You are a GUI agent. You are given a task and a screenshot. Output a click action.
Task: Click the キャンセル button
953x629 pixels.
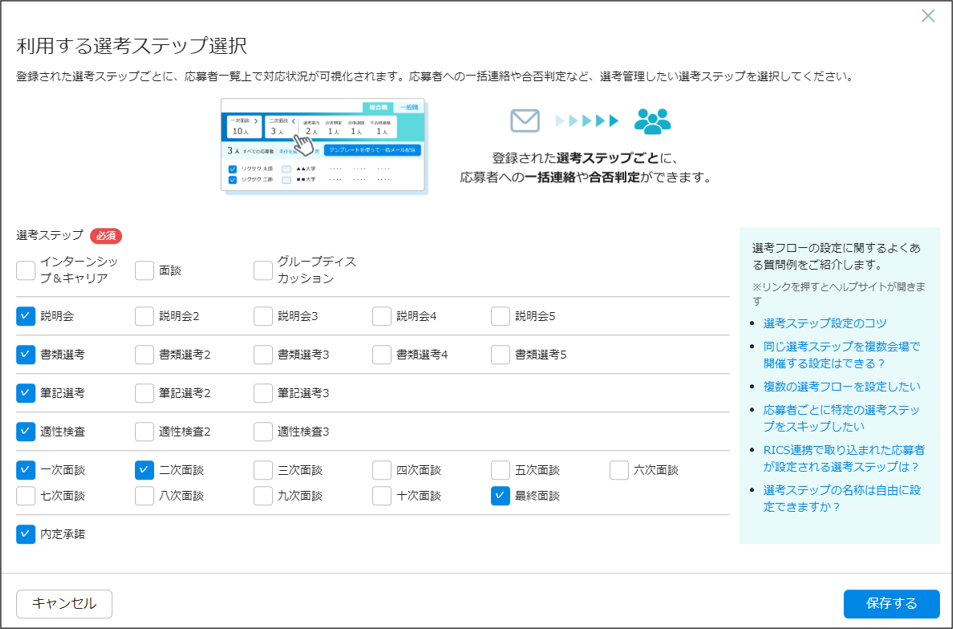pyautogui.click(x=64, y=603)
